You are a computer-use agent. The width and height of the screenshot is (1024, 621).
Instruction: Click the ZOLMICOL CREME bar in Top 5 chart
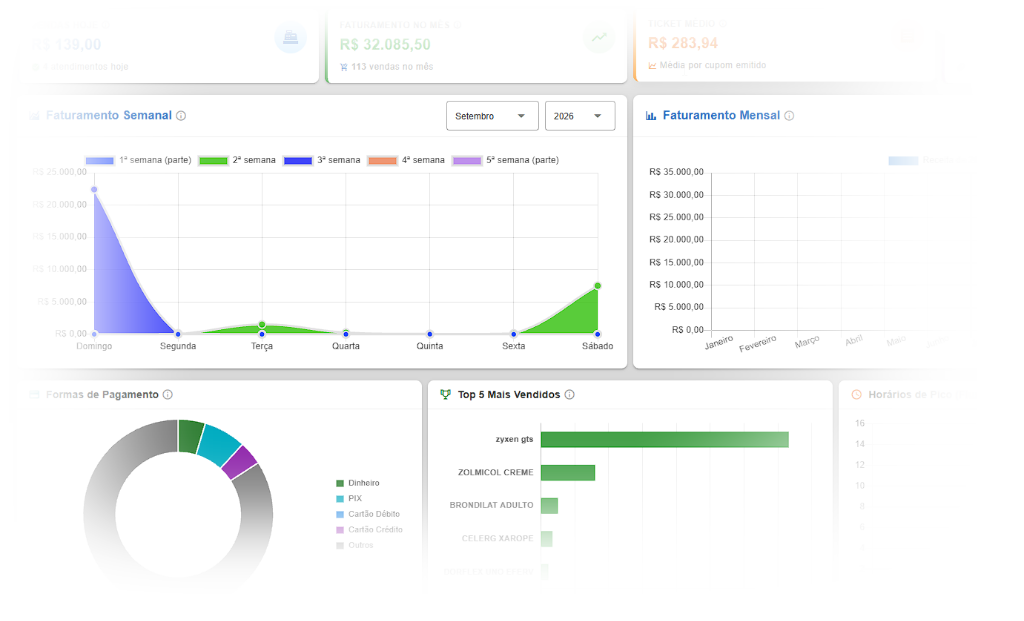click(568, 472)
